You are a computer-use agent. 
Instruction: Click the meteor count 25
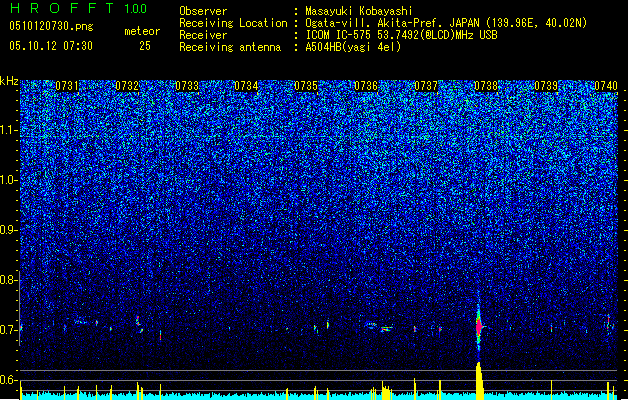(x=145, y=46)
